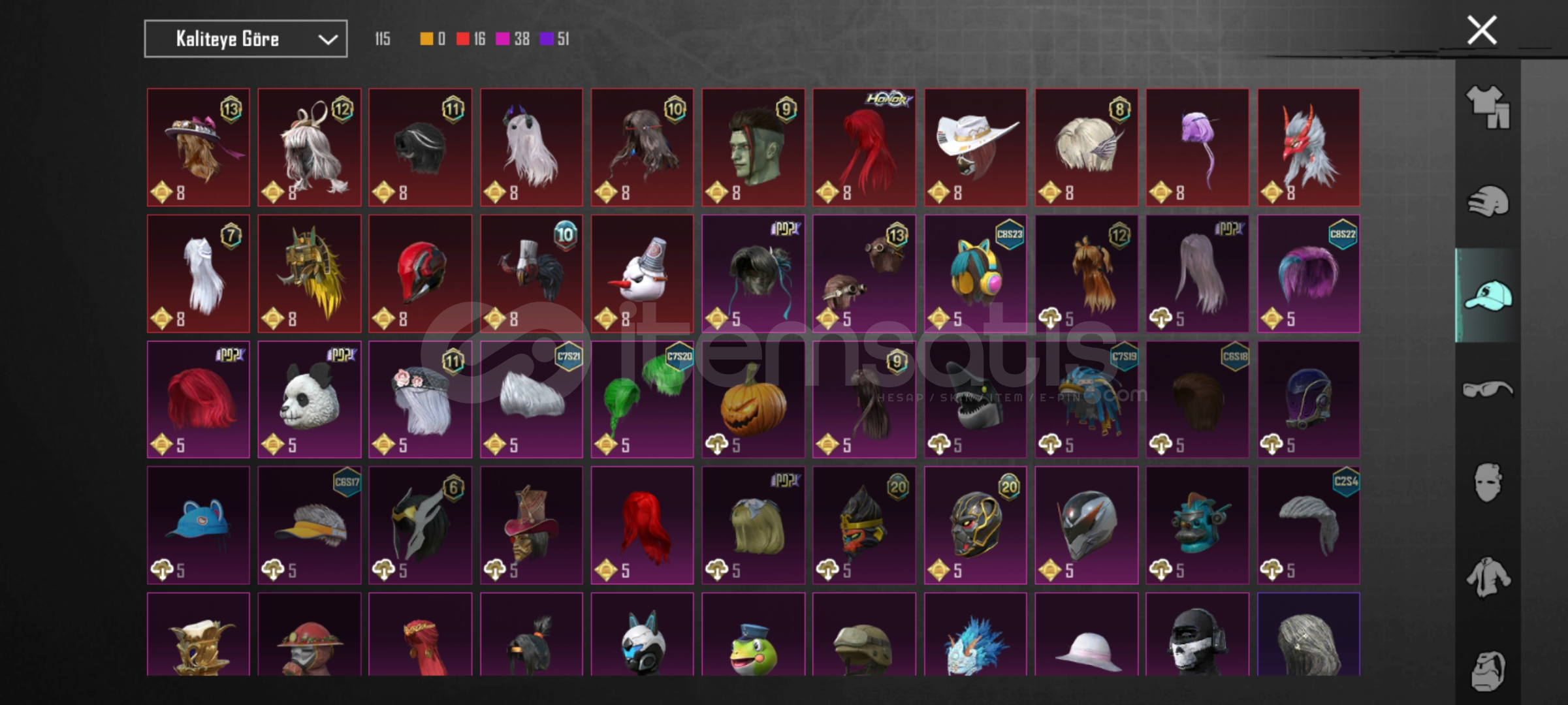1568x705 pixels.
Task: Select the pumpkin head item
Action: click(x=754, y=399)
